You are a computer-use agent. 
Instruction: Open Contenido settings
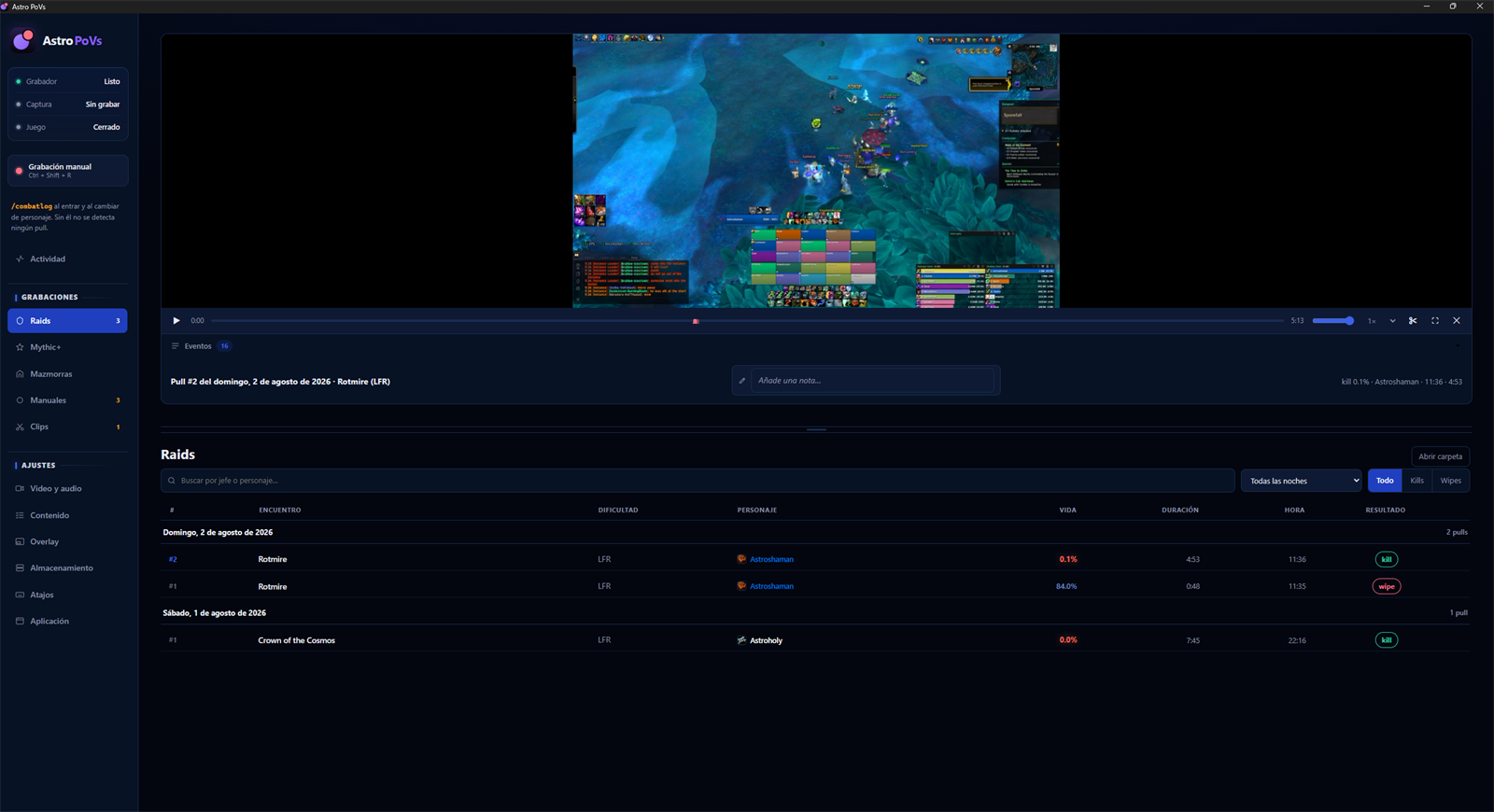(x=68, y=515)
